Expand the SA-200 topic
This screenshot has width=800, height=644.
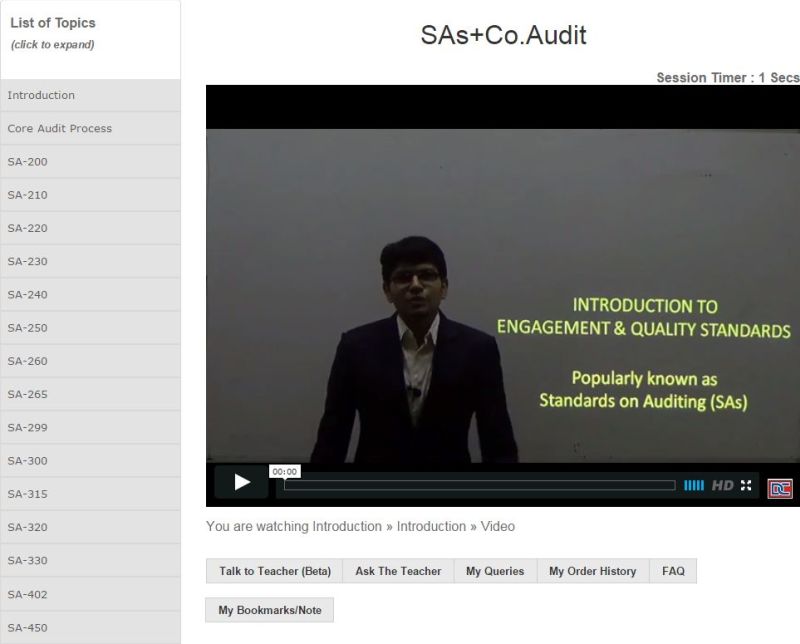[90, 161]
